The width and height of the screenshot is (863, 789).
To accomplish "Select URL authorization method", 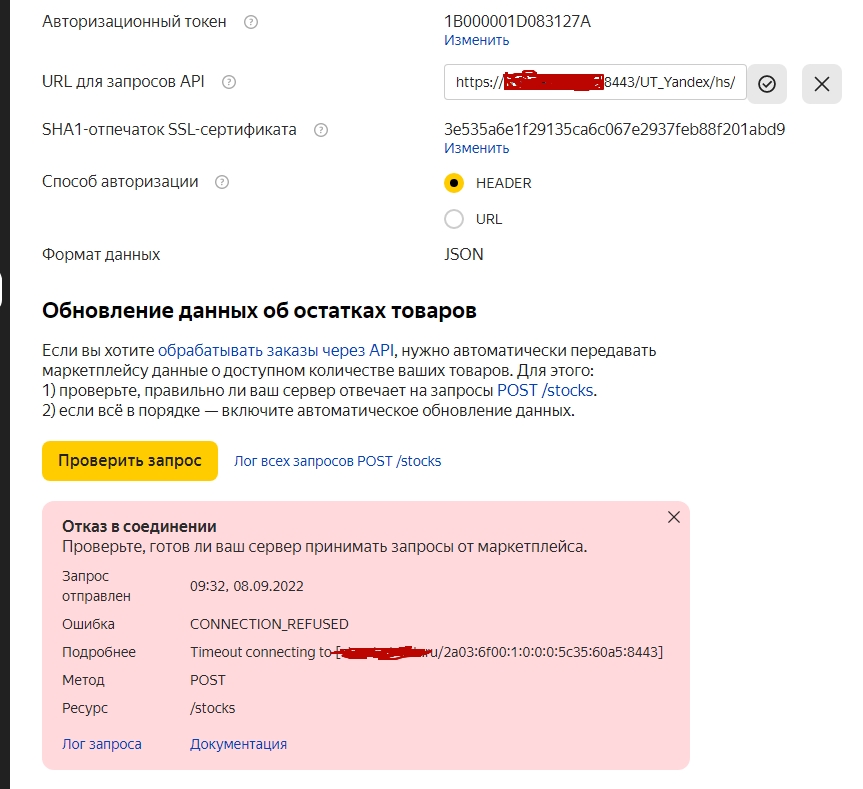I will click(x=454, y=219).
